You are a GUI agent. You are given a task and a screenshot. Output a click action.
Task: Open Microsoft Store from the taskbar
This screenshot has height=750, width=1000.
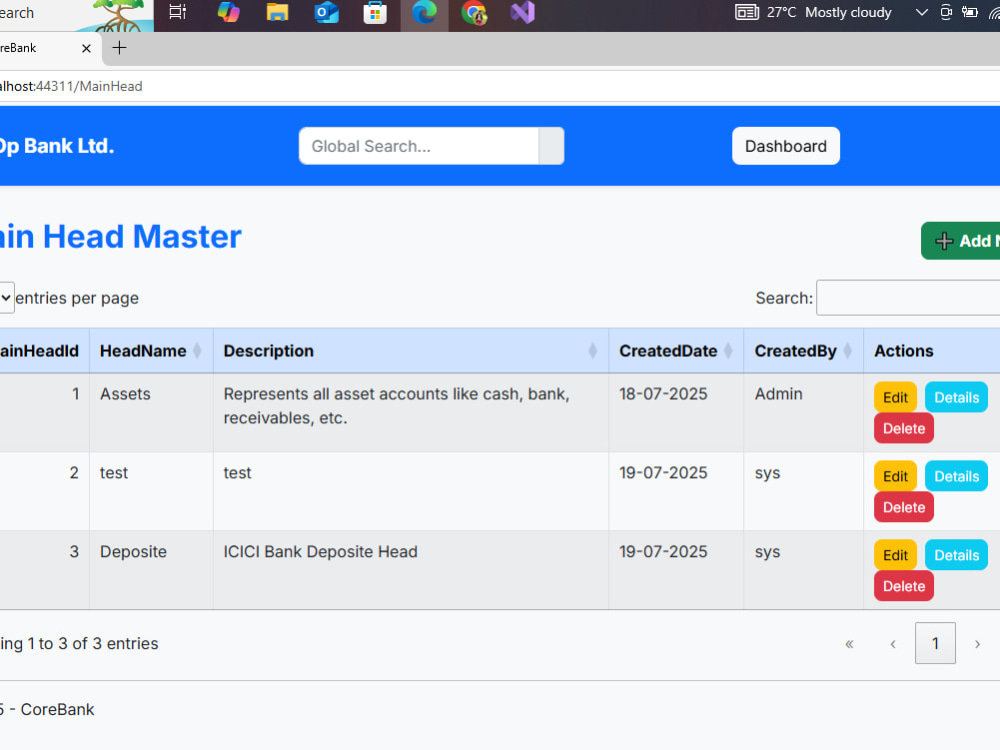pyautogui.click(x=375, y=12)
